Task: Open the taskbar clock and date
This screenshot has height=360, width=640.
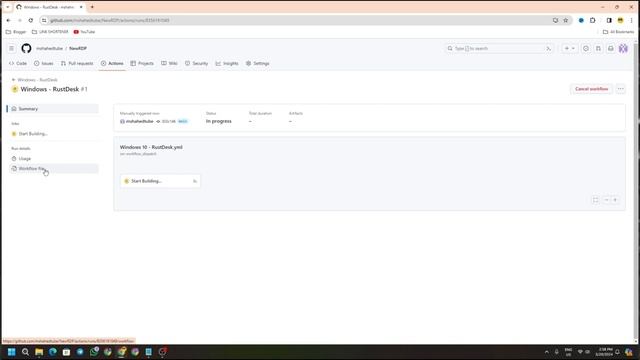Action: (605, 352)
